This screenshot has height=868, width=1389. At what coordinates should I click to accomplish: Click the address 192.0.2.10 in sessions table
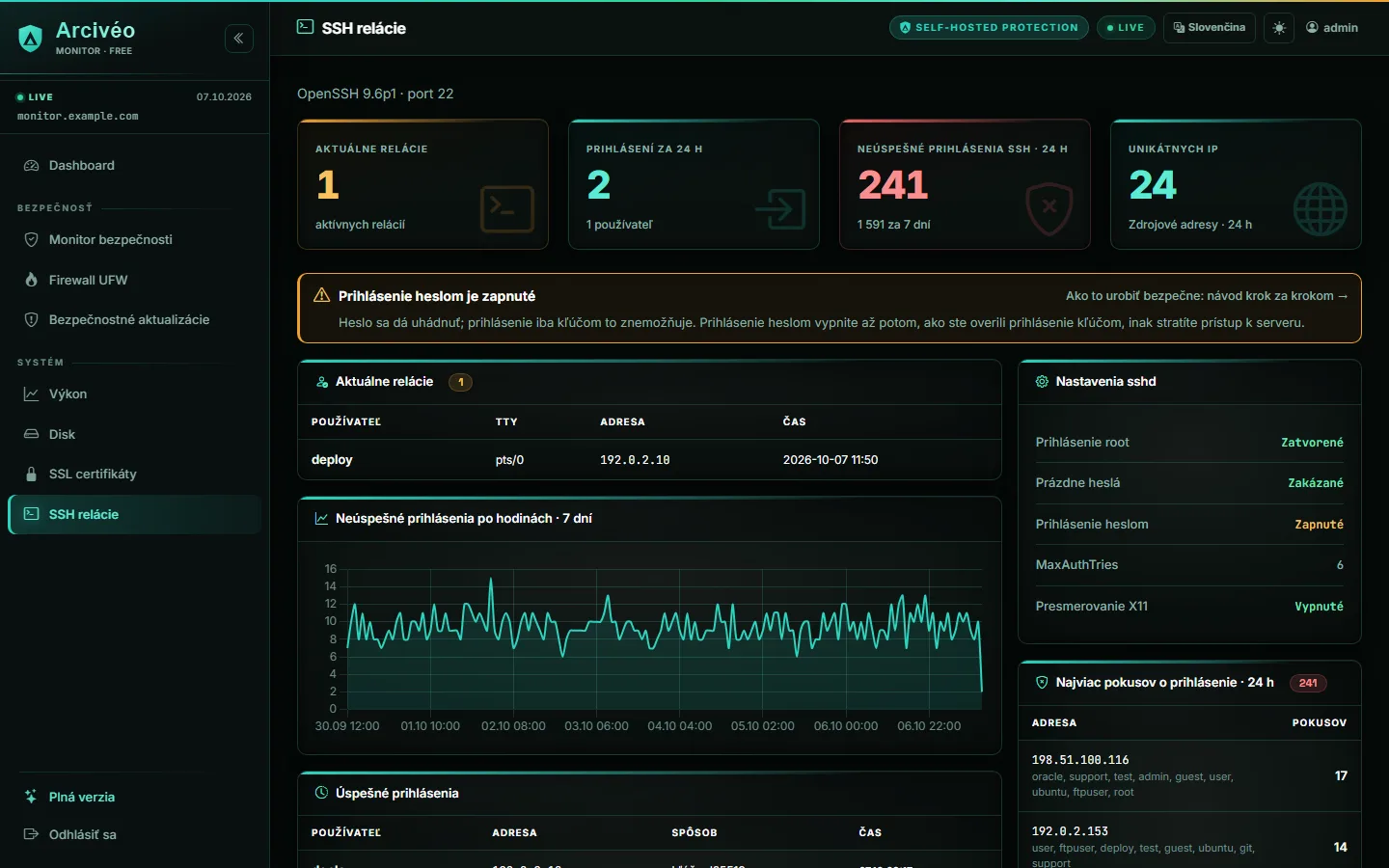tap(635, 460)
